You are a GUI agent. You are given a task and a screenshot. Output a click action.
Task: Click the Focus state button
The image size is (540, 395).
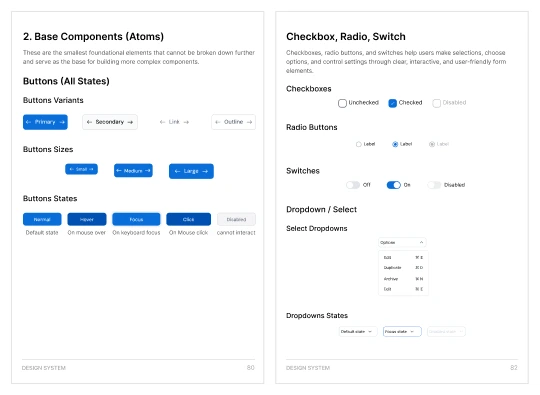[136, 219]
